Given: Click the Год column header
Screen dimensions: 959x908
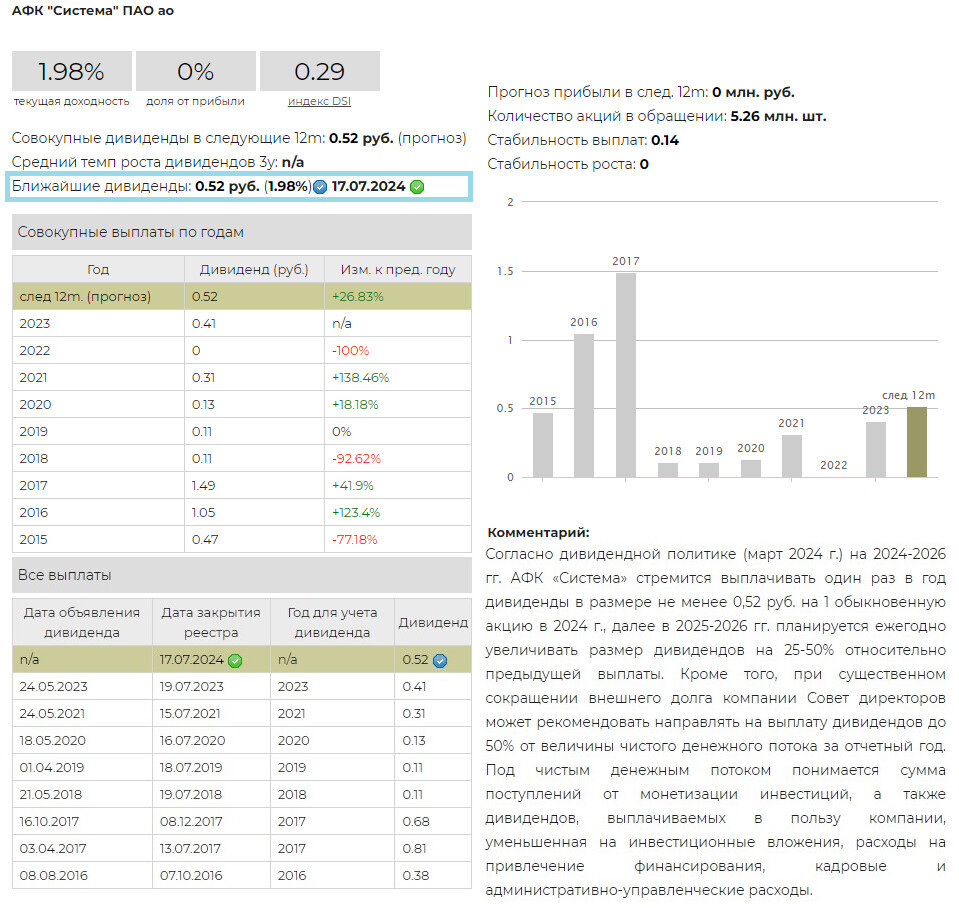Looking at the screenshot, I should [98, 269].
